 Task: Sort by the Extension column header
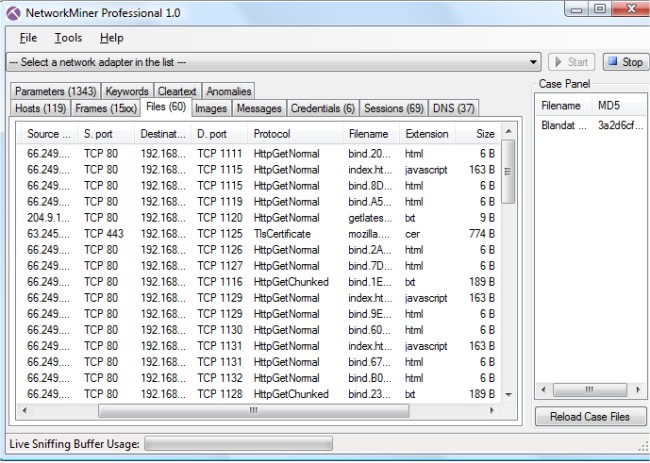[428, 134]
